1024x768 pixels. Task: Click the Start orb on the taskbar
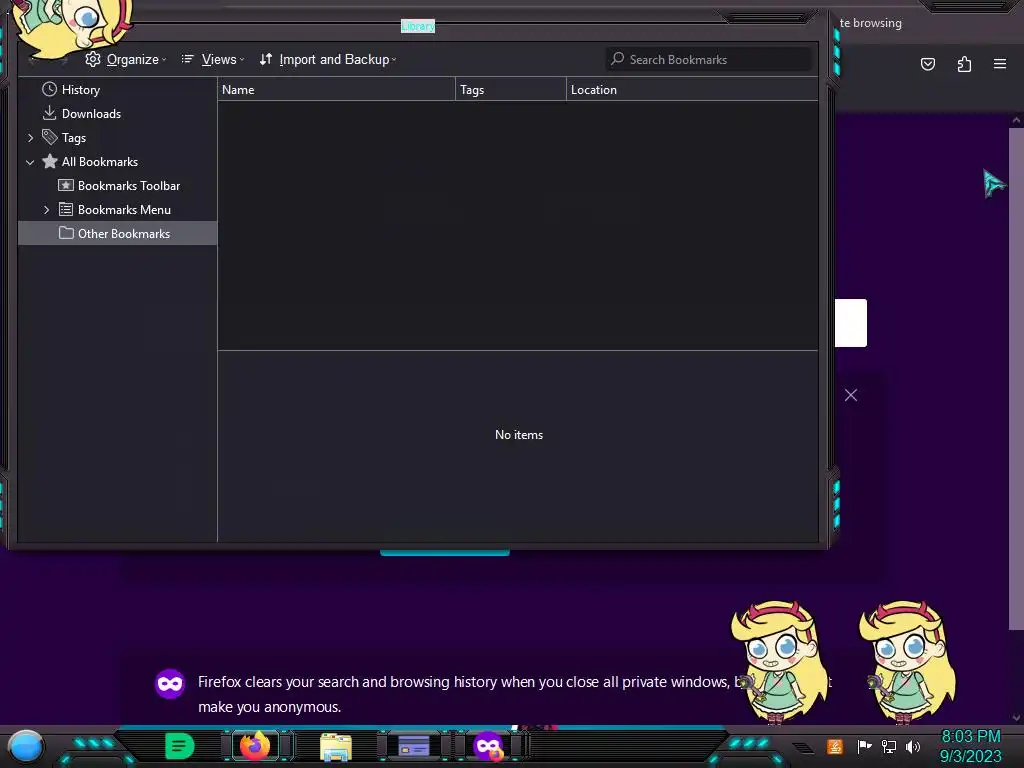(x=26, y=746)
